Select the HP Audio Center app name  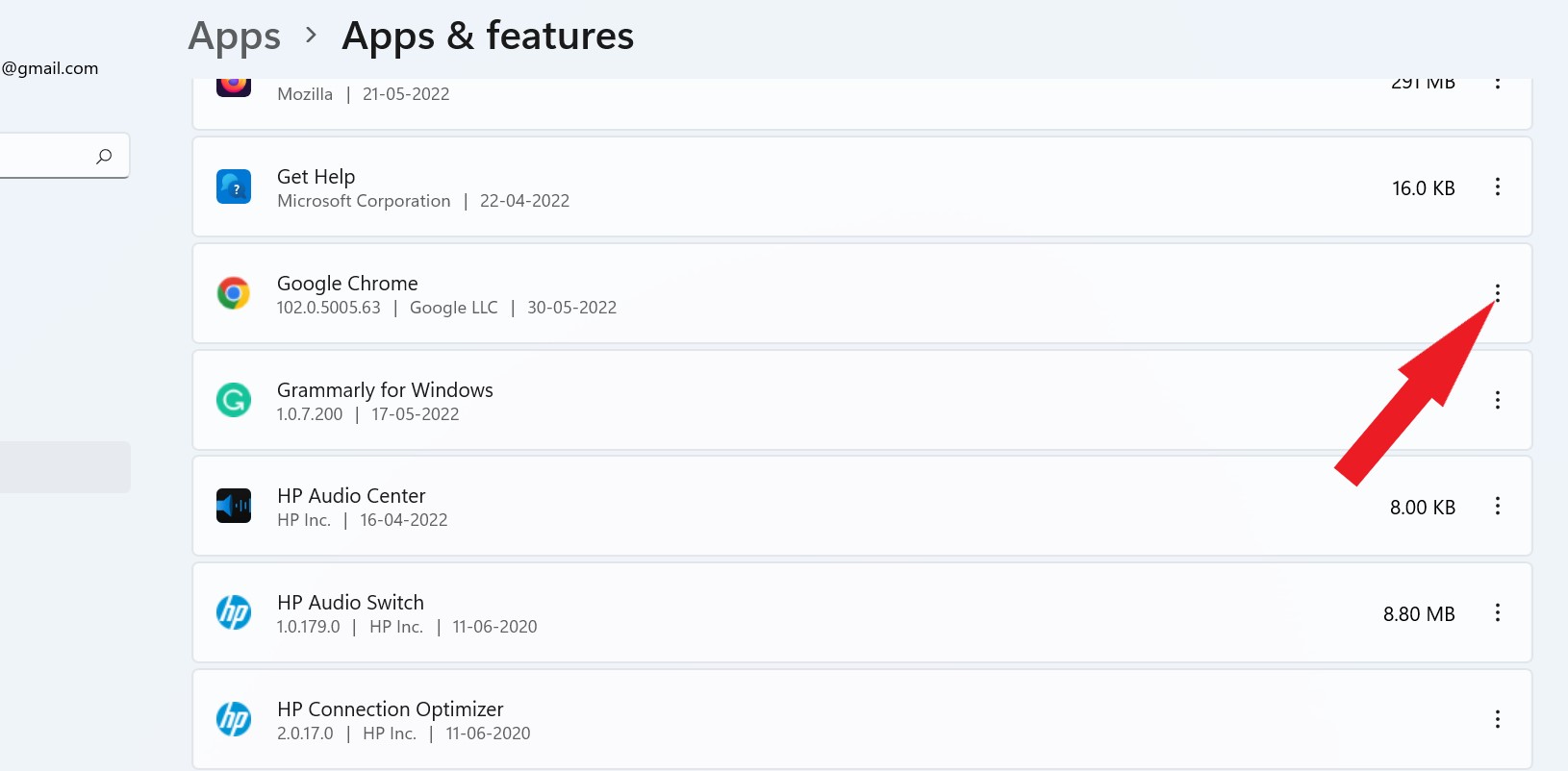pyautogui.click(x=351, y=496)
